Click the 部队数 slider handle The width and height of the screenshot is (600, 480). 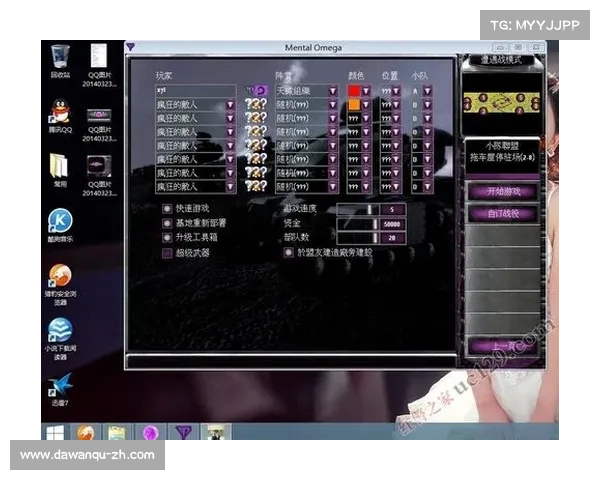point(375,238)
